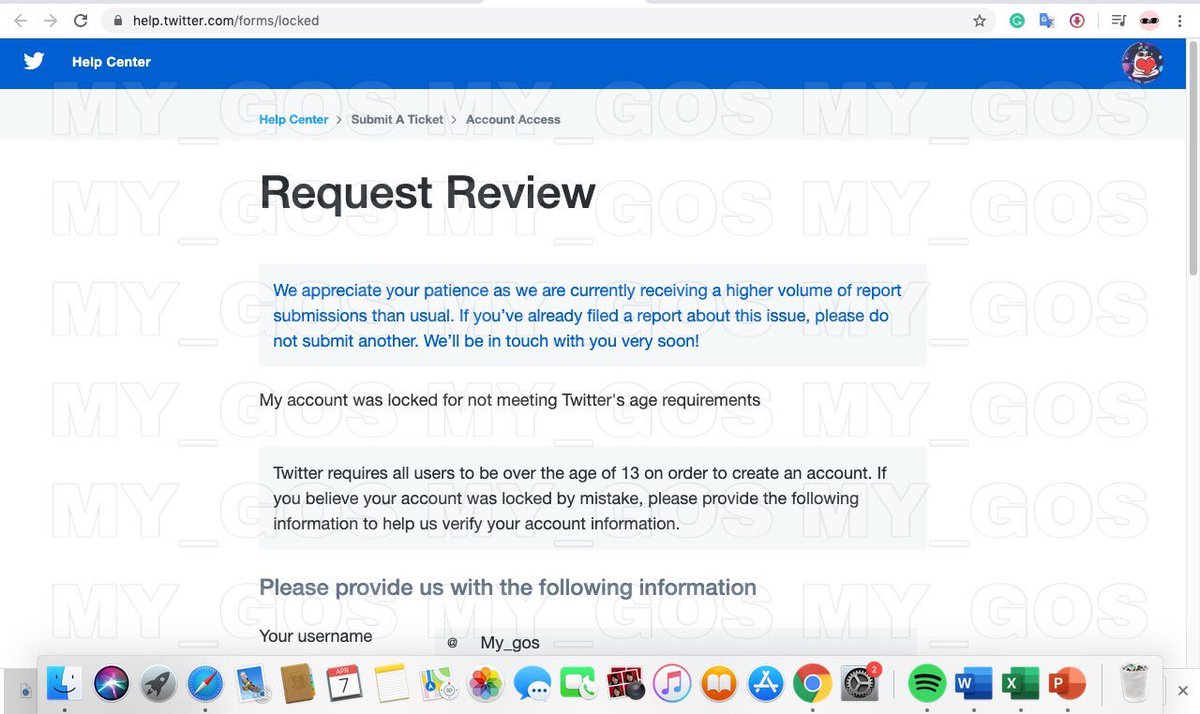Screen dimensions: 1200x714
Task: Reload the page with the refresh icon
Action: (x=81, y=20)
